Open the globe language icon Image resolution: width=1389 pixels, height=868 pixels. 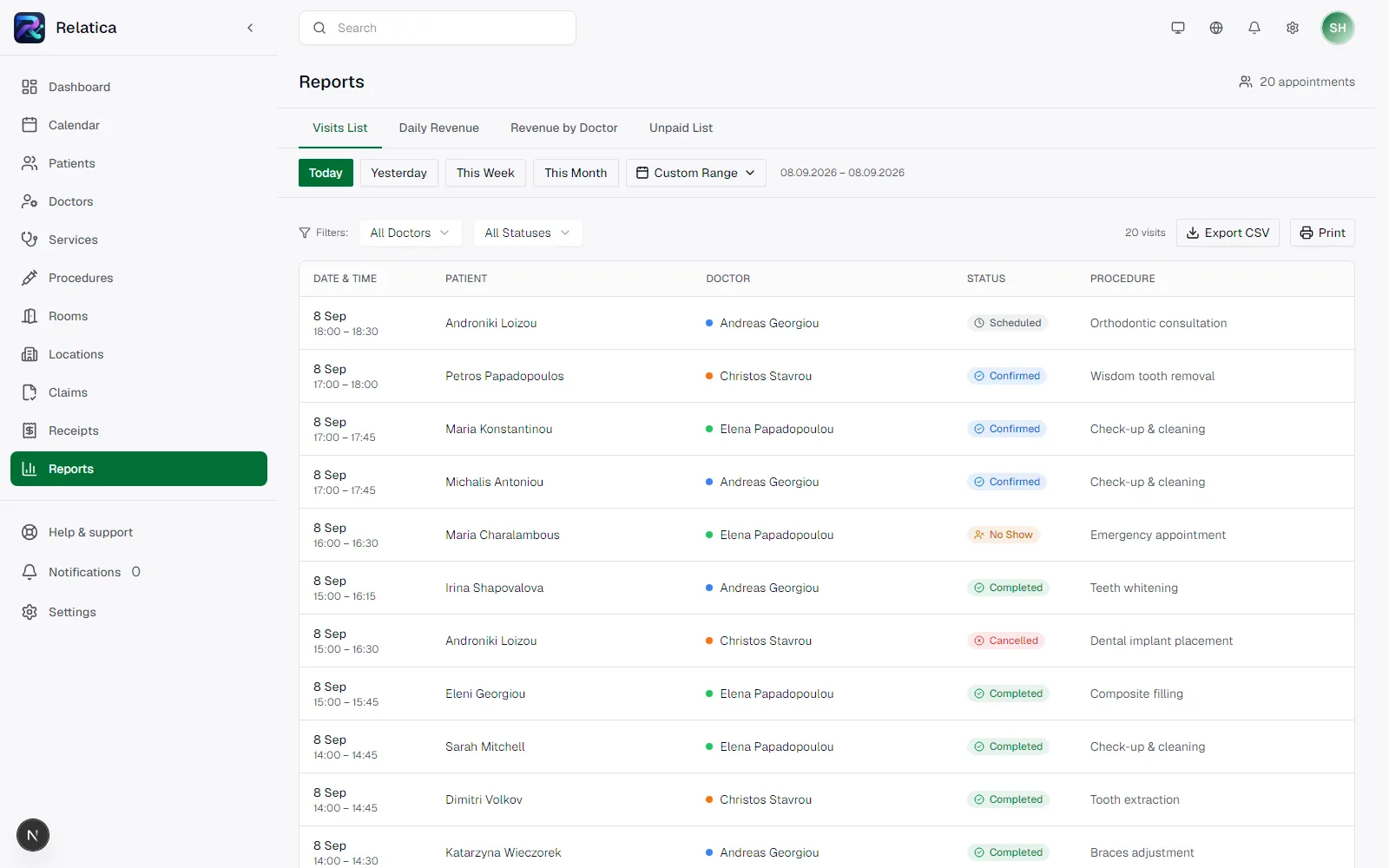click(x=1216, y=28)
